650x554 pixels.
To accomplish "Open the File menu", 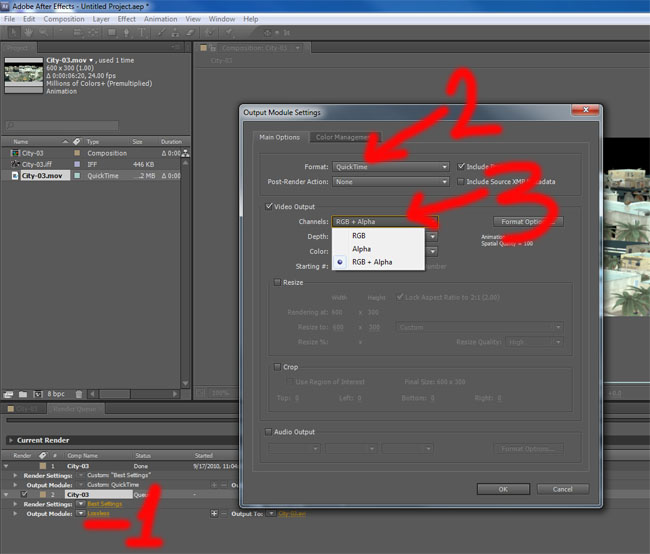I will point(9,19).
